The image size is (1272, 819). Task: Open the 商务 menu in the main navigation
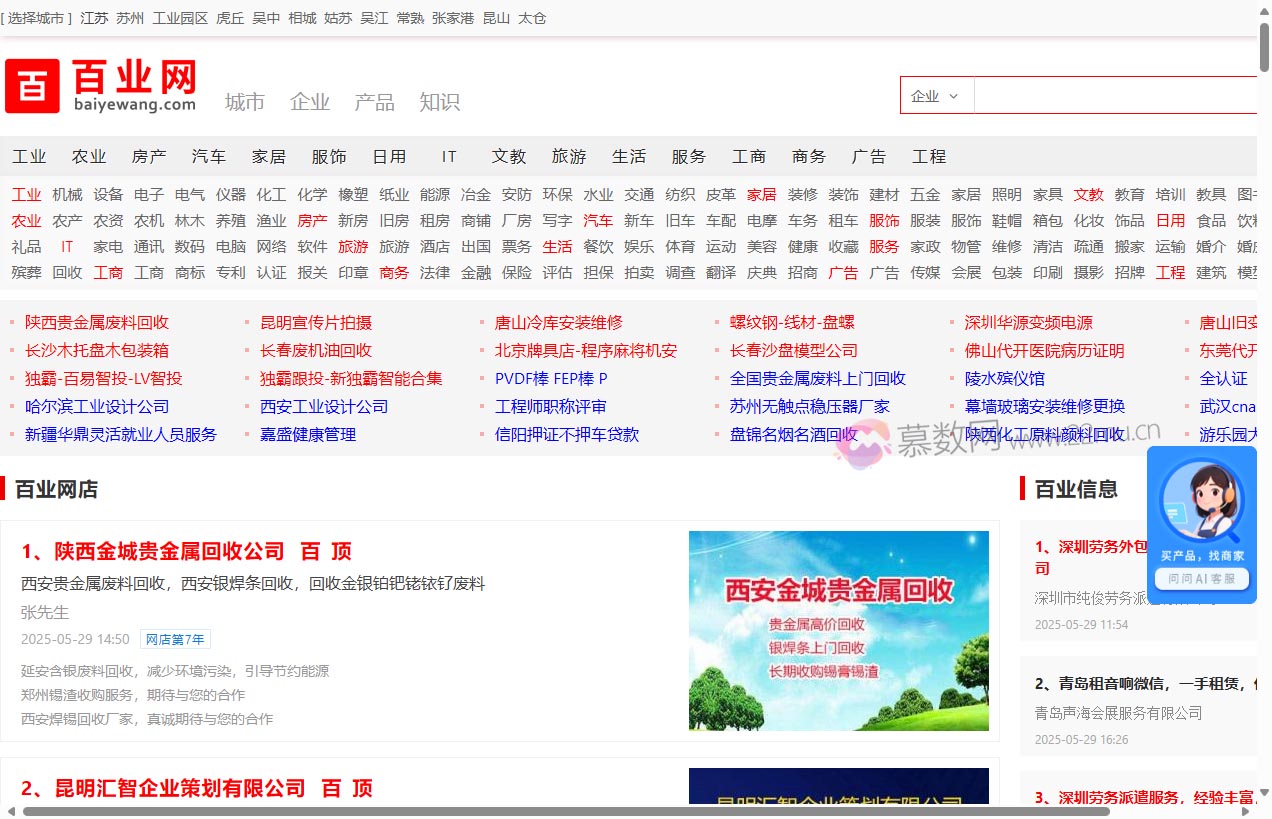[808, 156]
